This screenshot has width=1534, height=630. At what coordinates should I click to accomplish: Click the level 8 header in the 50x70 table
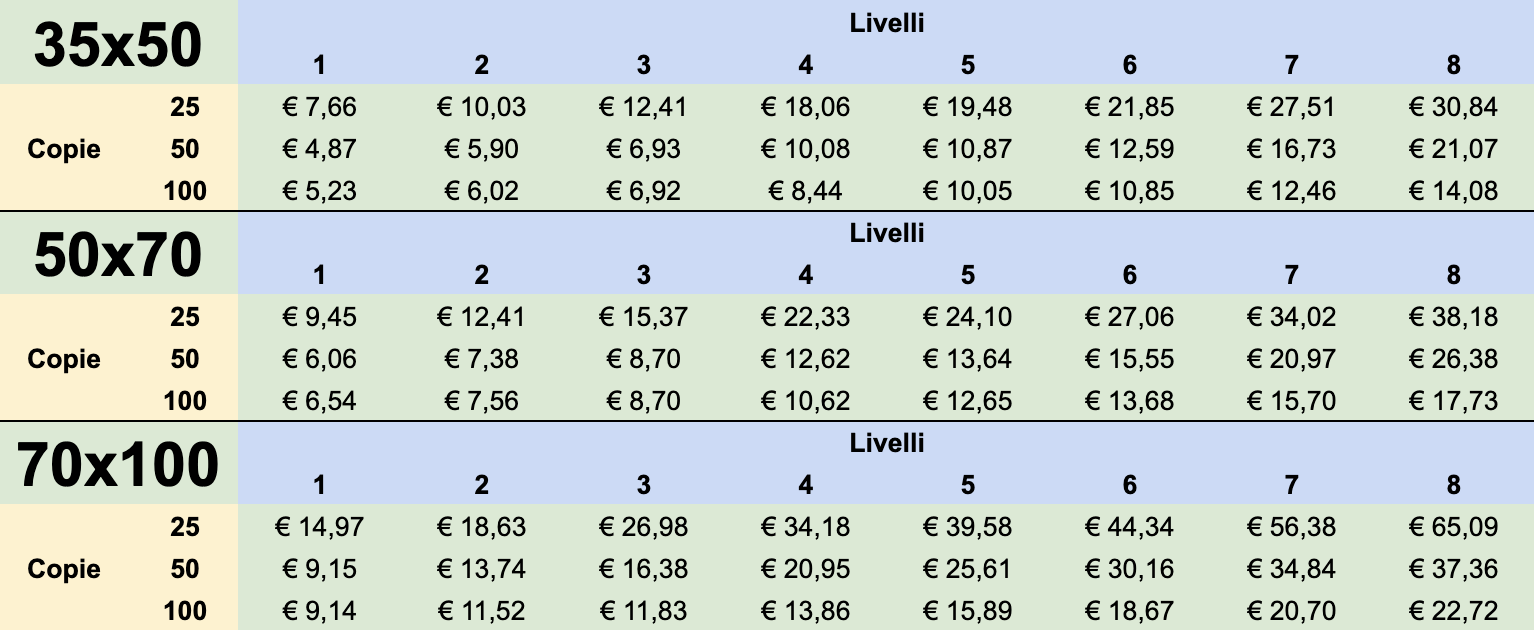tap(1453, 275)
